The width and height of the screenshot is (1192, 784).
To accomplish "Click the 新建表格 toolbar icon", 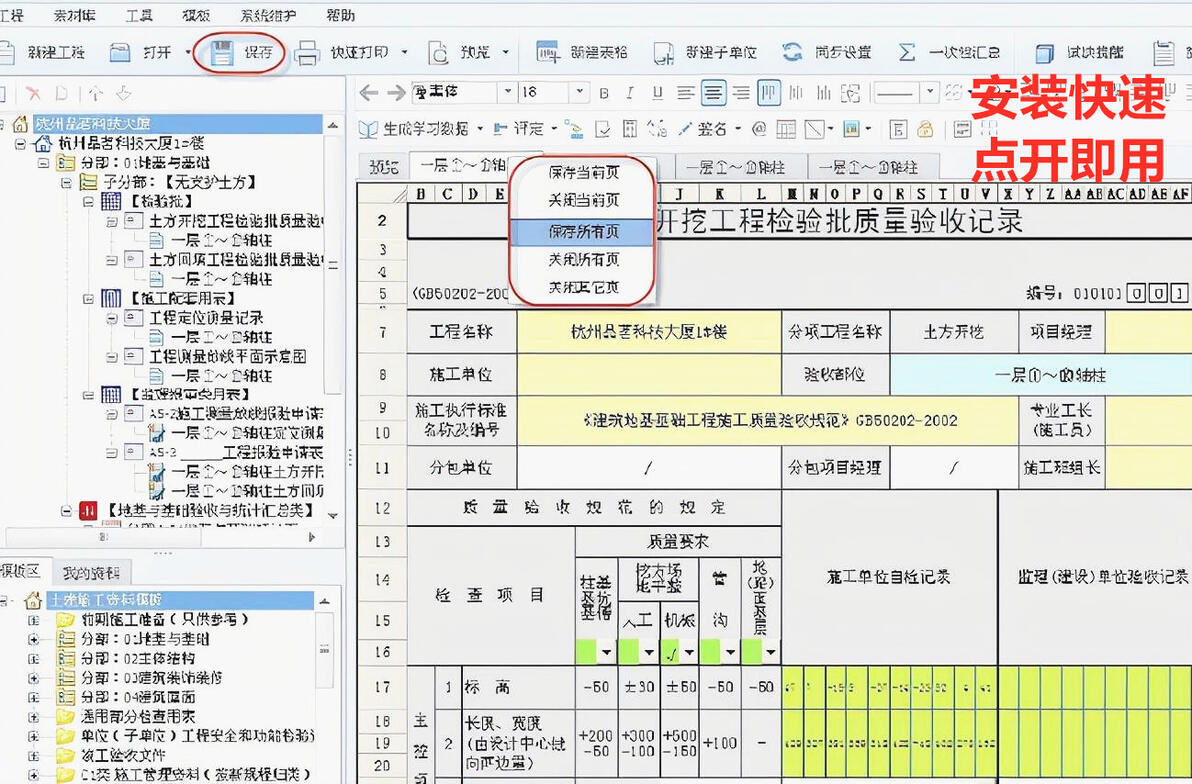I will point(547,52).
